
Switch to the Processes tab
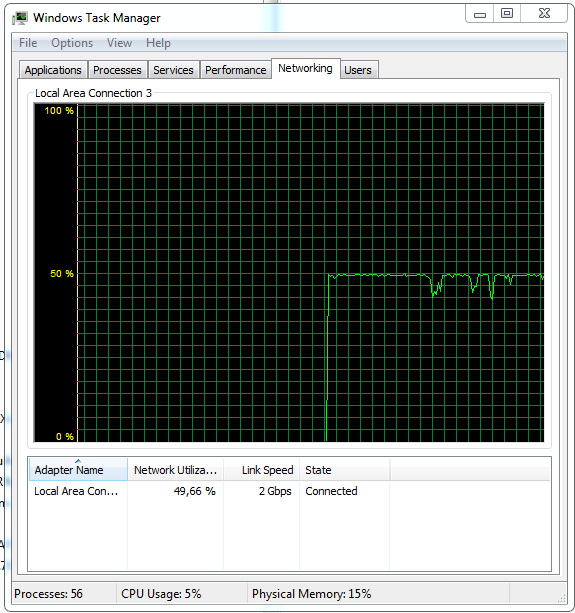117,70
